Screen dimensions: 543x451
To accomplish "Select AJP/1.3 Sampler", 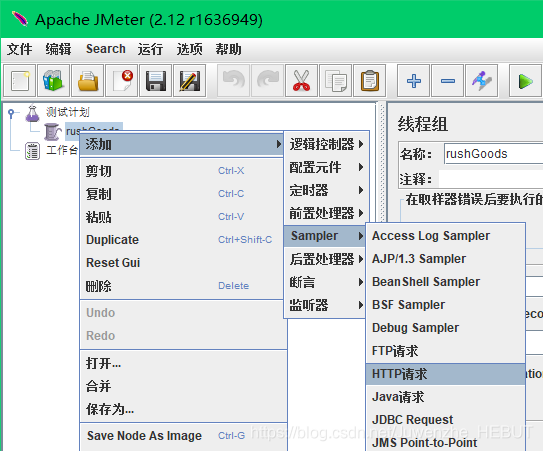I will [x=446, y=259].
